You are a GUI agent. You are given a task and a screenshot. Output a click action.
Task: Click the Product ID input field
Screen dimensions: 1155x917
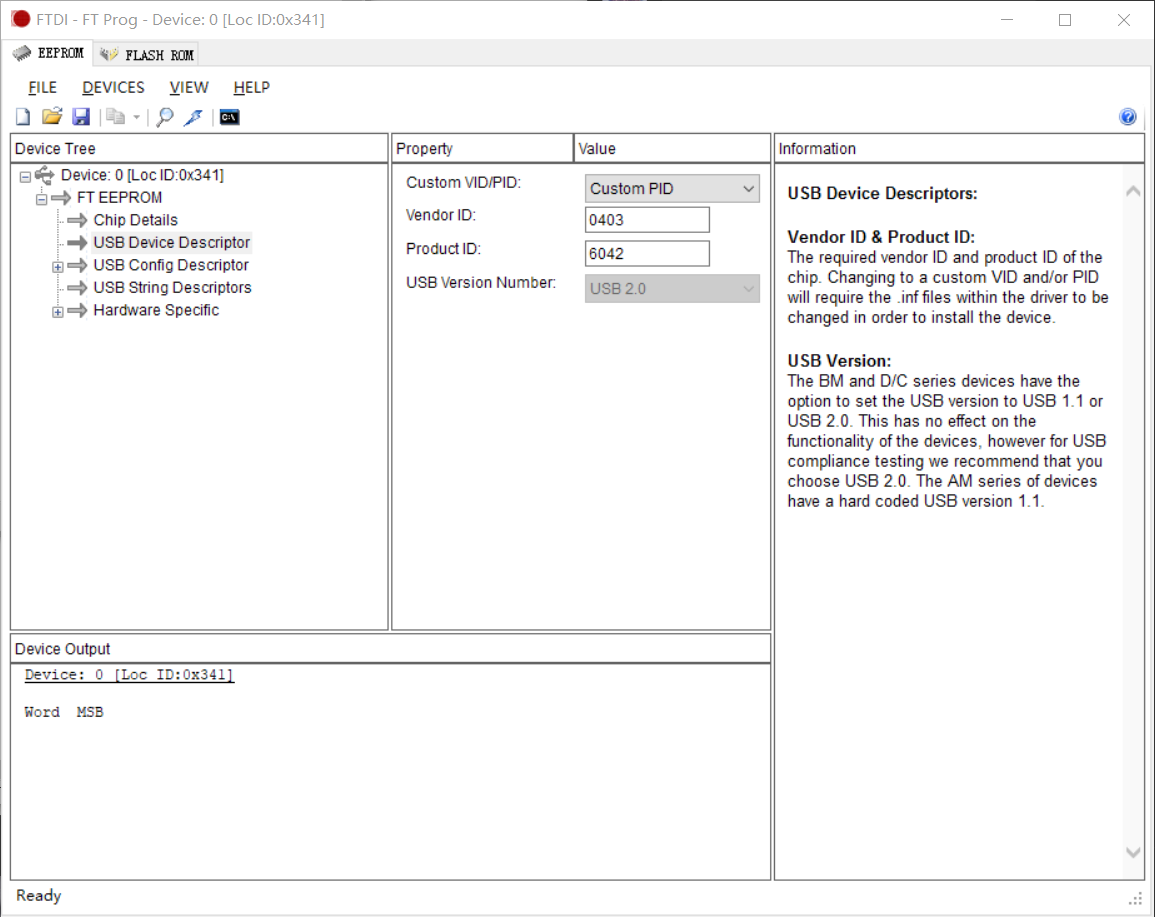[647, 254]
